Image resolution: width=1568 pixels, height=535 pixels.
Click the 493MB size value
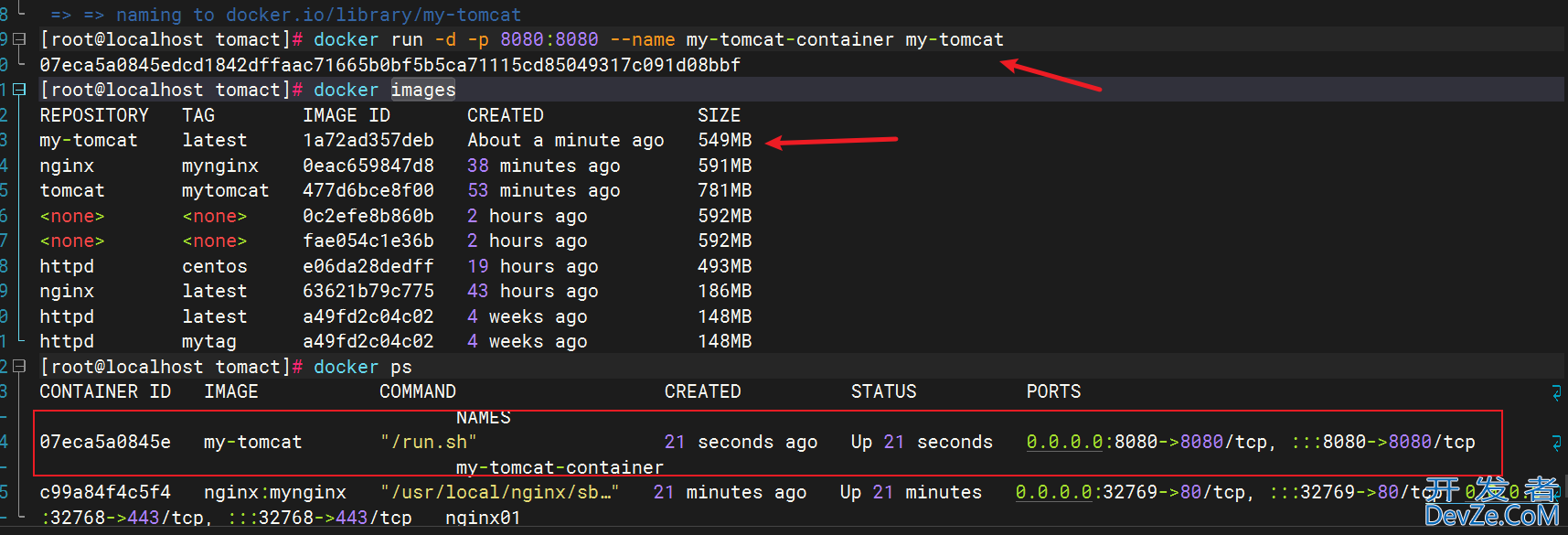(725, 266)
